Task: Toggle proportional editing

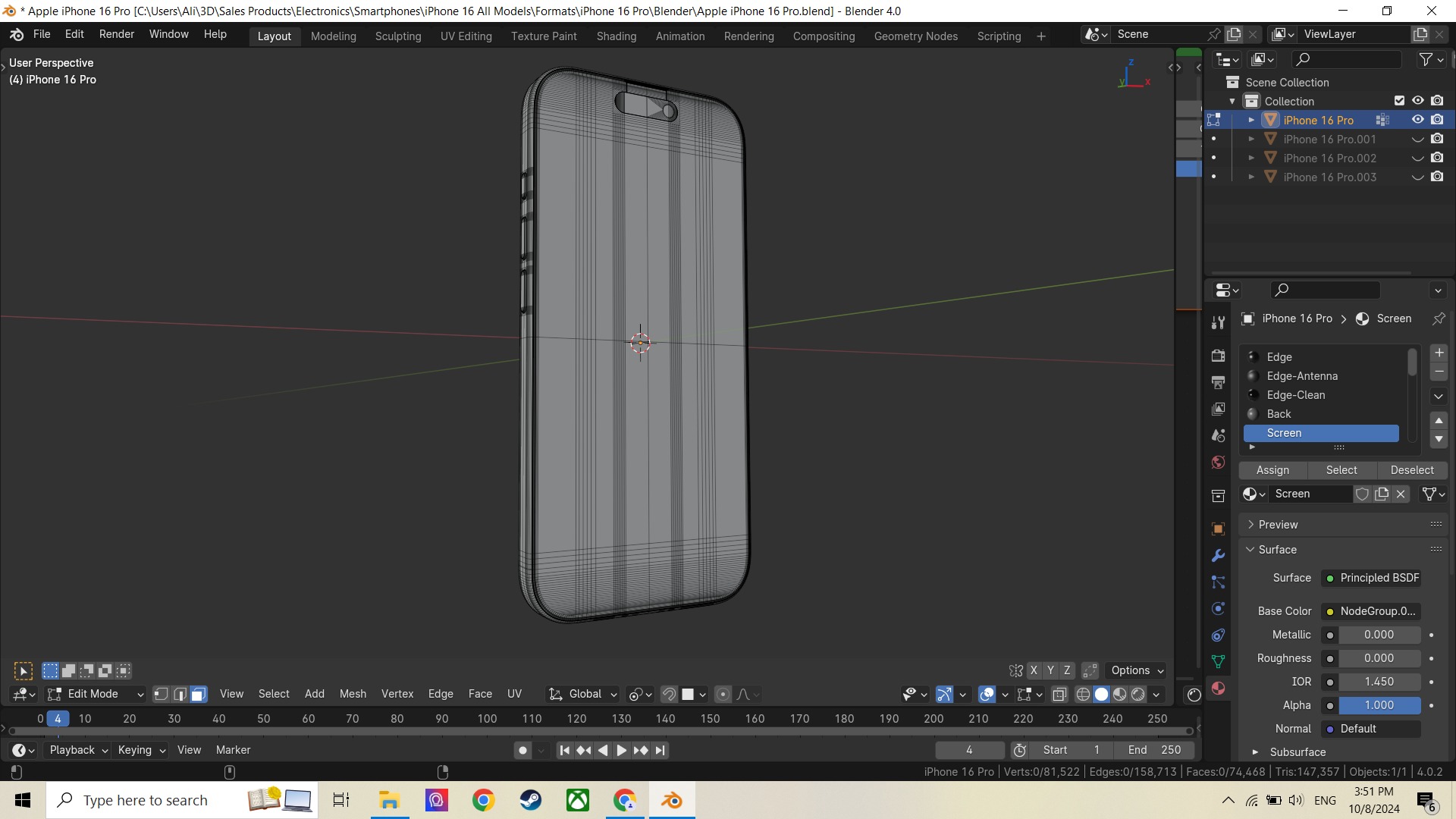Action: [723, 694]
